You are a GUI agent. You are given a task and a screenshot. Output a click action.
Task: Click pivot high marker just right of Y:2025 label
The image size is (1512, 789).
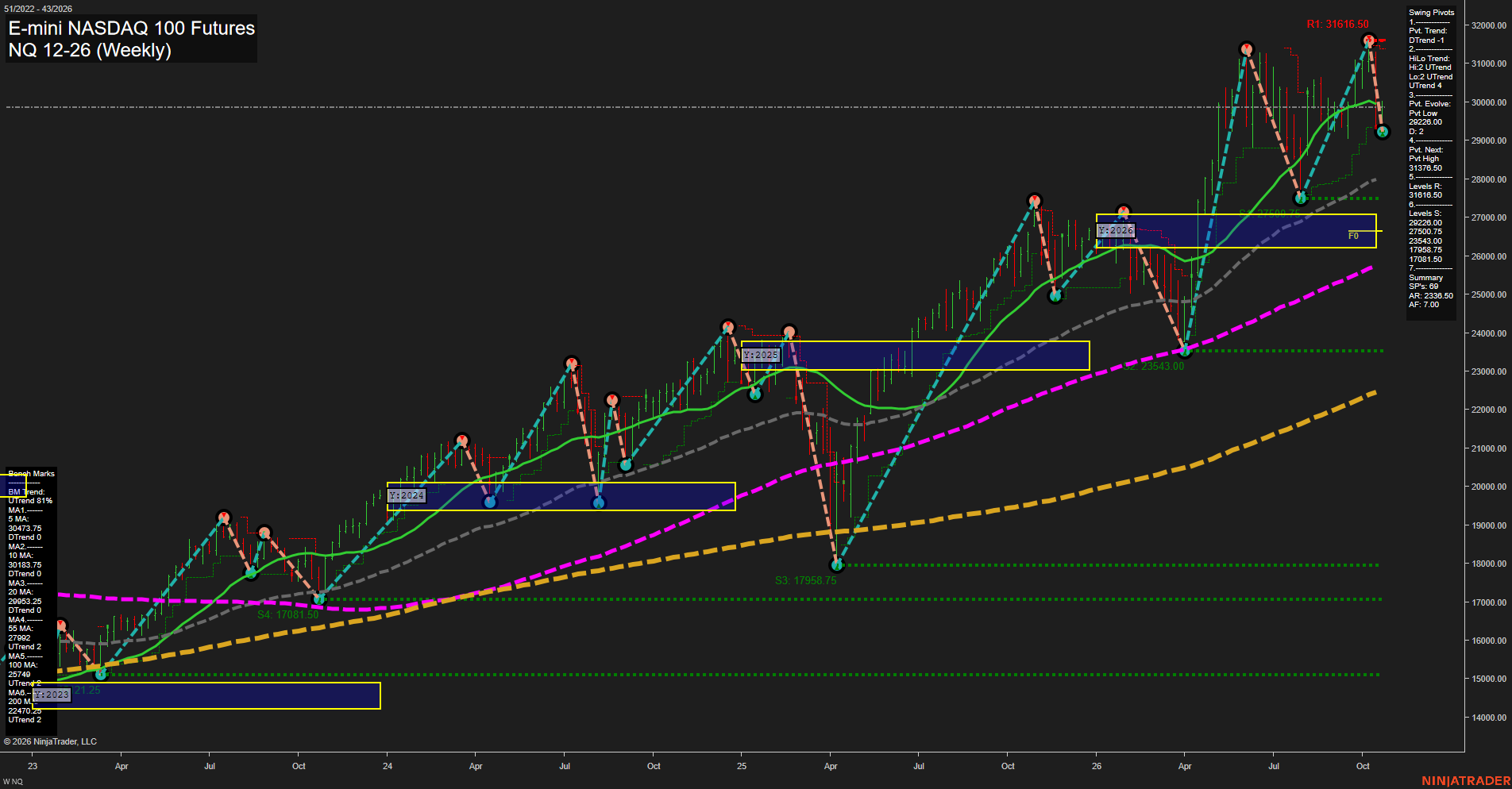(x=789, y=332)
